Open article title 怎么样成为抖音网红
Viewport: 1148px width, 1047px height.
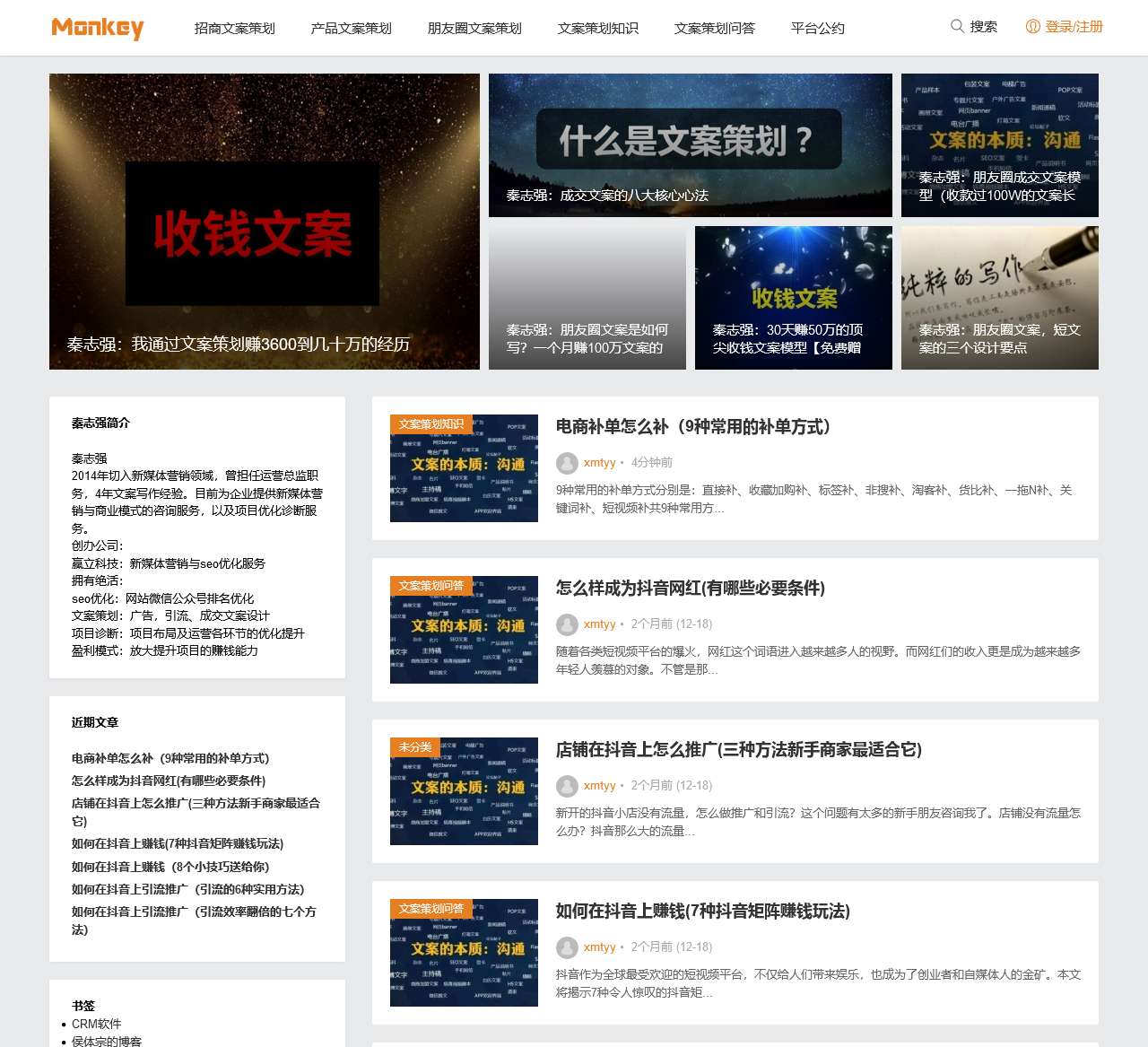click(691, 589)
